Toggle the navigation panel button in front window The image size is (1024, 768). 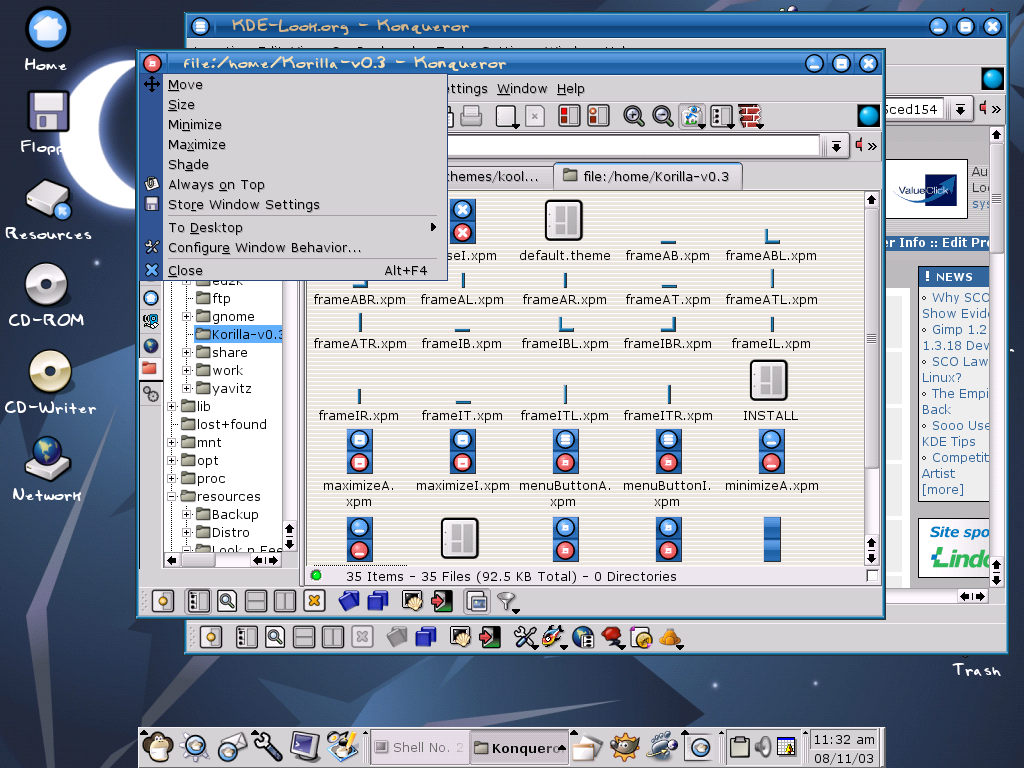(x=163, y=601)
